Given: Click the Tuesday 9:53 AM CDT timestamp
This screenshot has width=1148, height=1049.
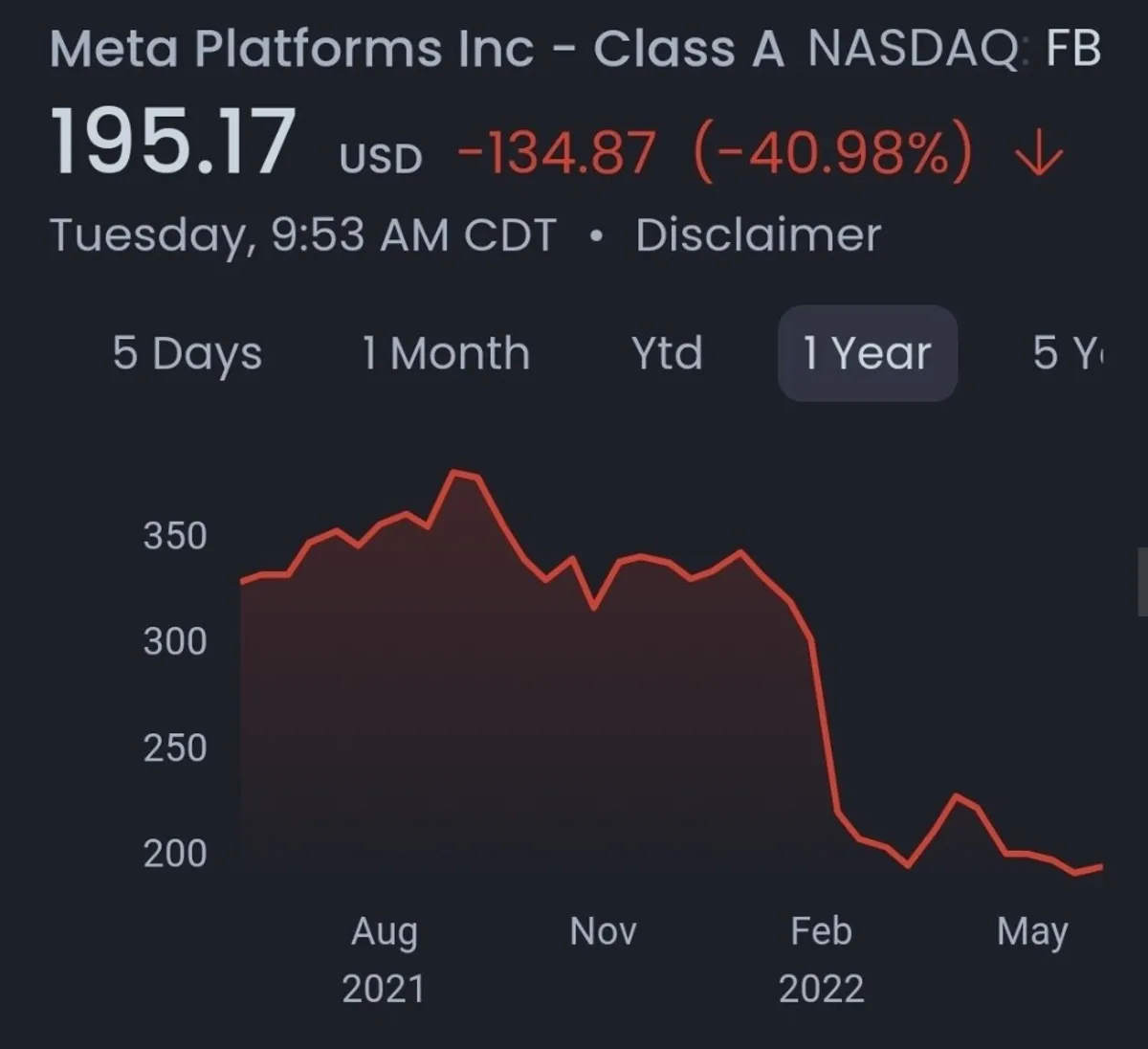Looking at the screenshot, I should tap(302, 235).
